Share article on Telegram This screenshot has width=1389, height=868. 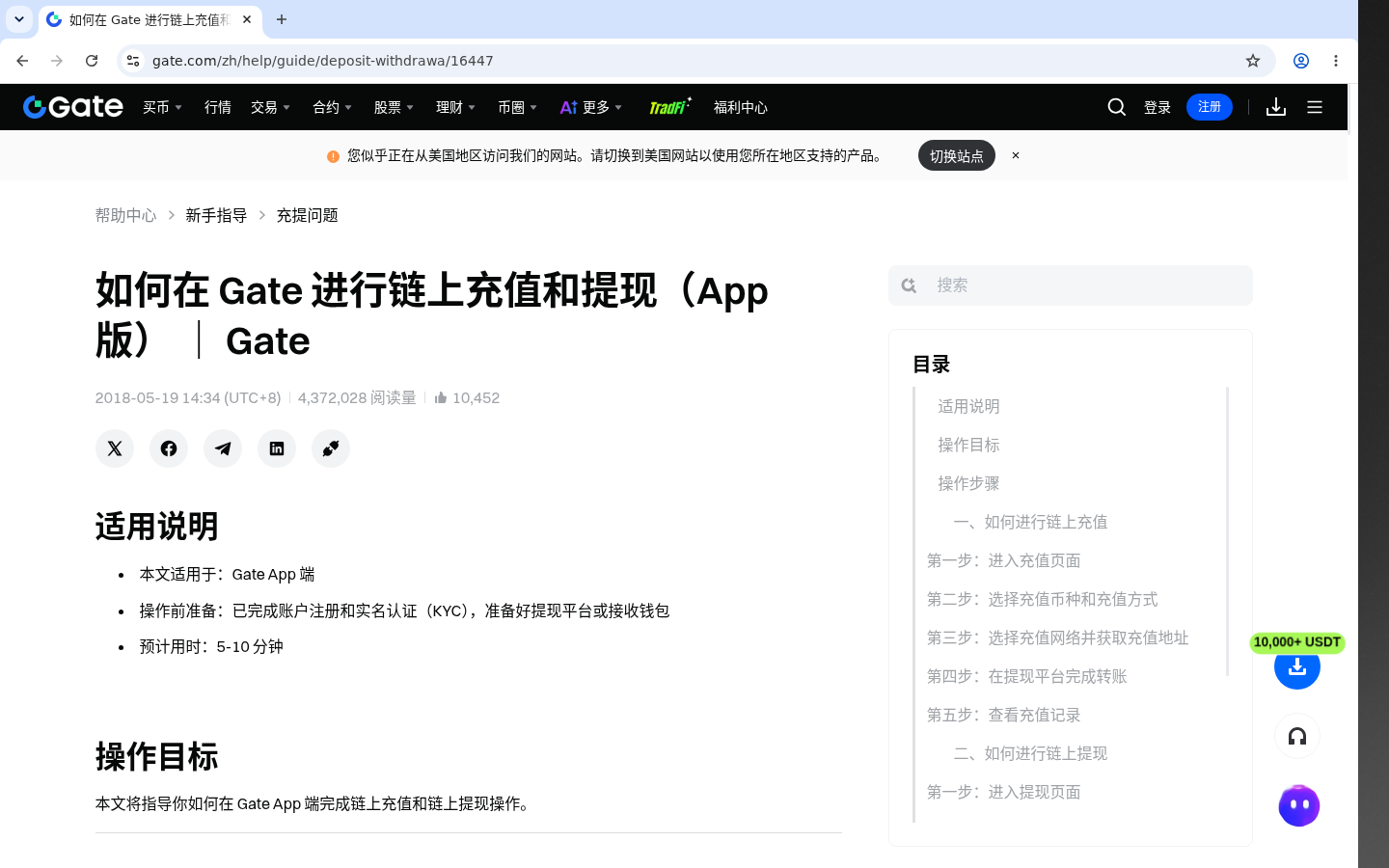tap(223, 448)
